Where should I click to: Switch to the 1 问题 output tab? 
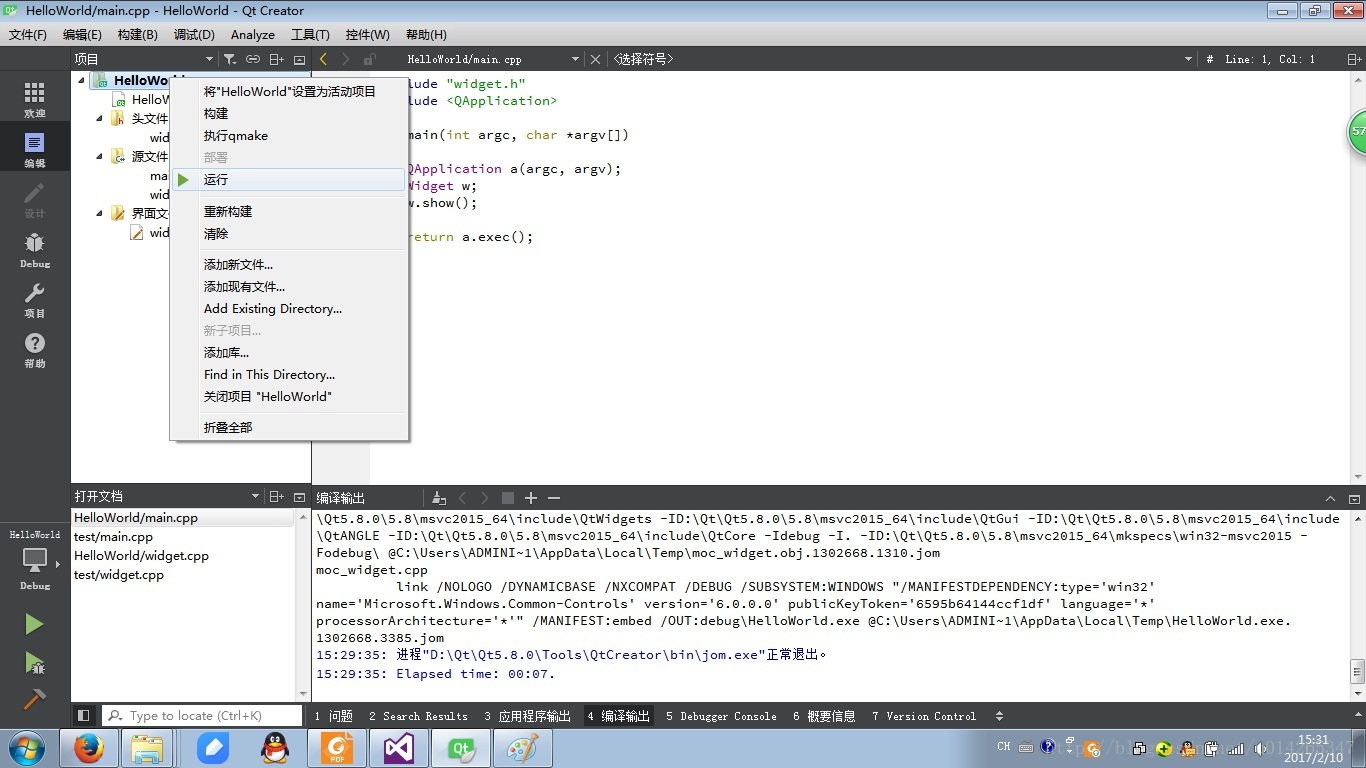[333, 716]
